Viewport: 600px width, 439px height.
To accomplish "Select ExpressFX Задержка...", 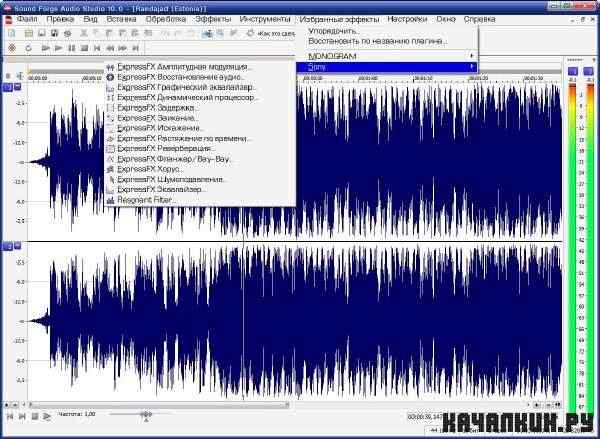I will coord(200,108).
